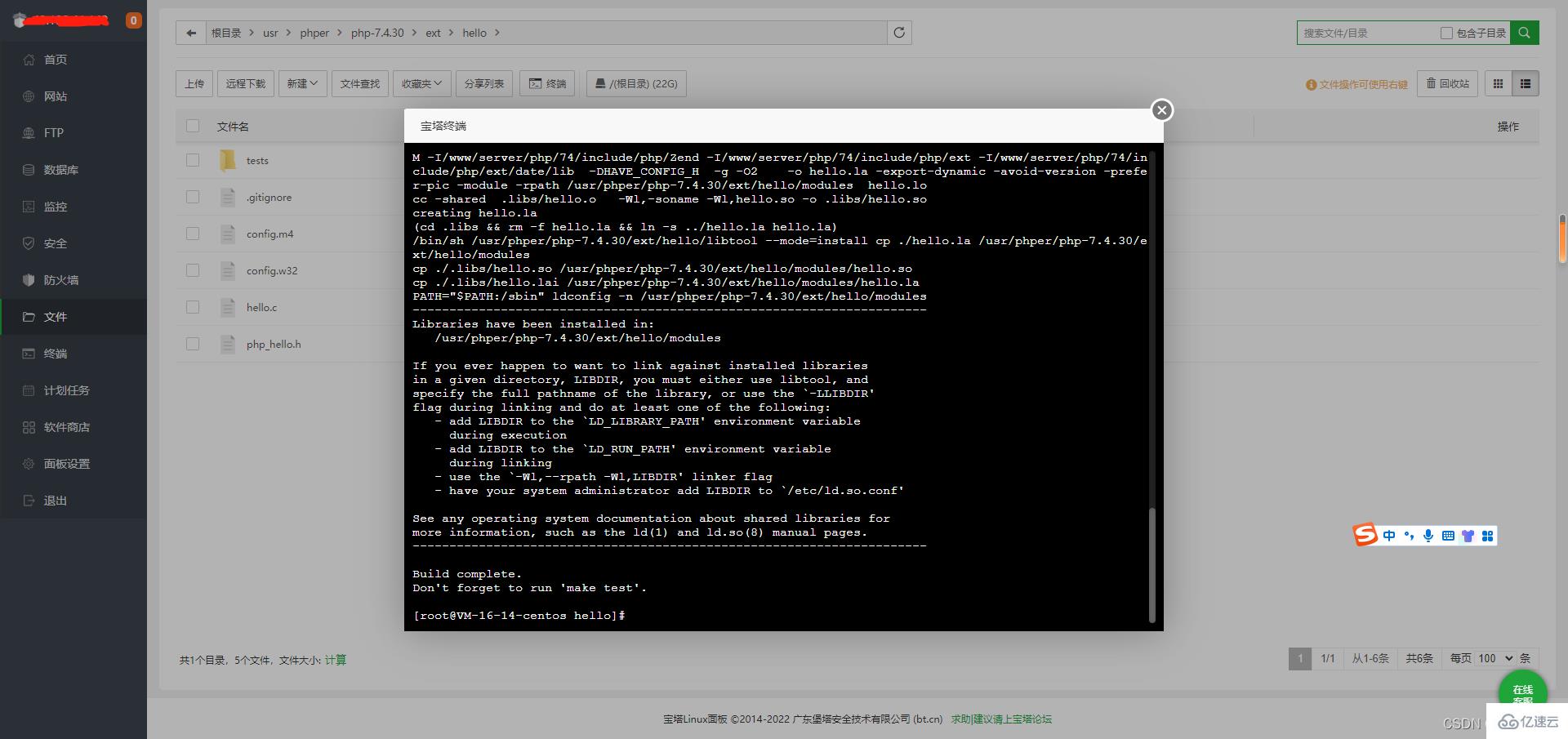Screen dimensions: 1568x739
Task: Refresh the current directory listing
Action: (x=899, y=33)
